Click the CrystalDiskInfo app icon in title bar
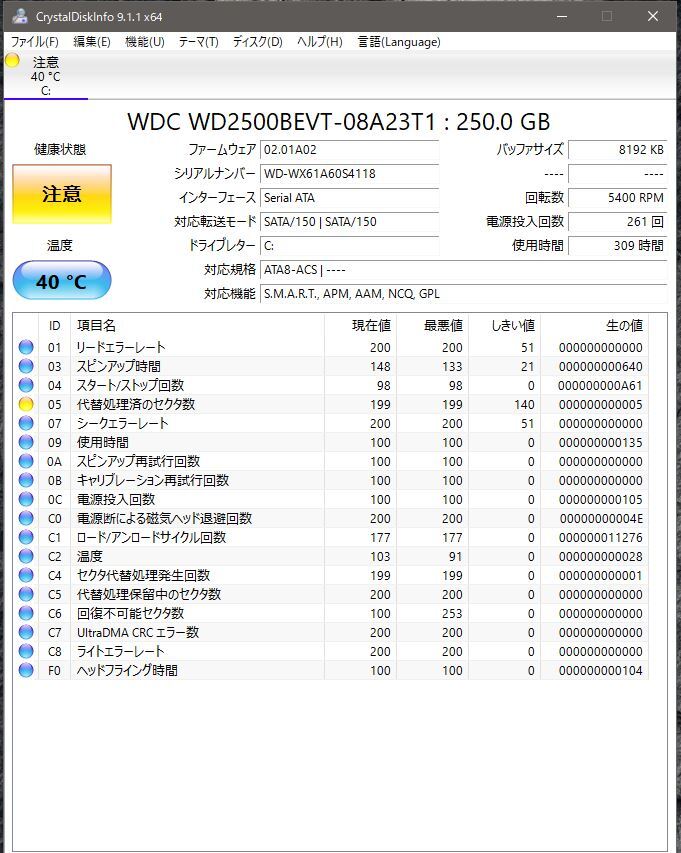This screenshot has height=853, width=681. coord(20,16)
